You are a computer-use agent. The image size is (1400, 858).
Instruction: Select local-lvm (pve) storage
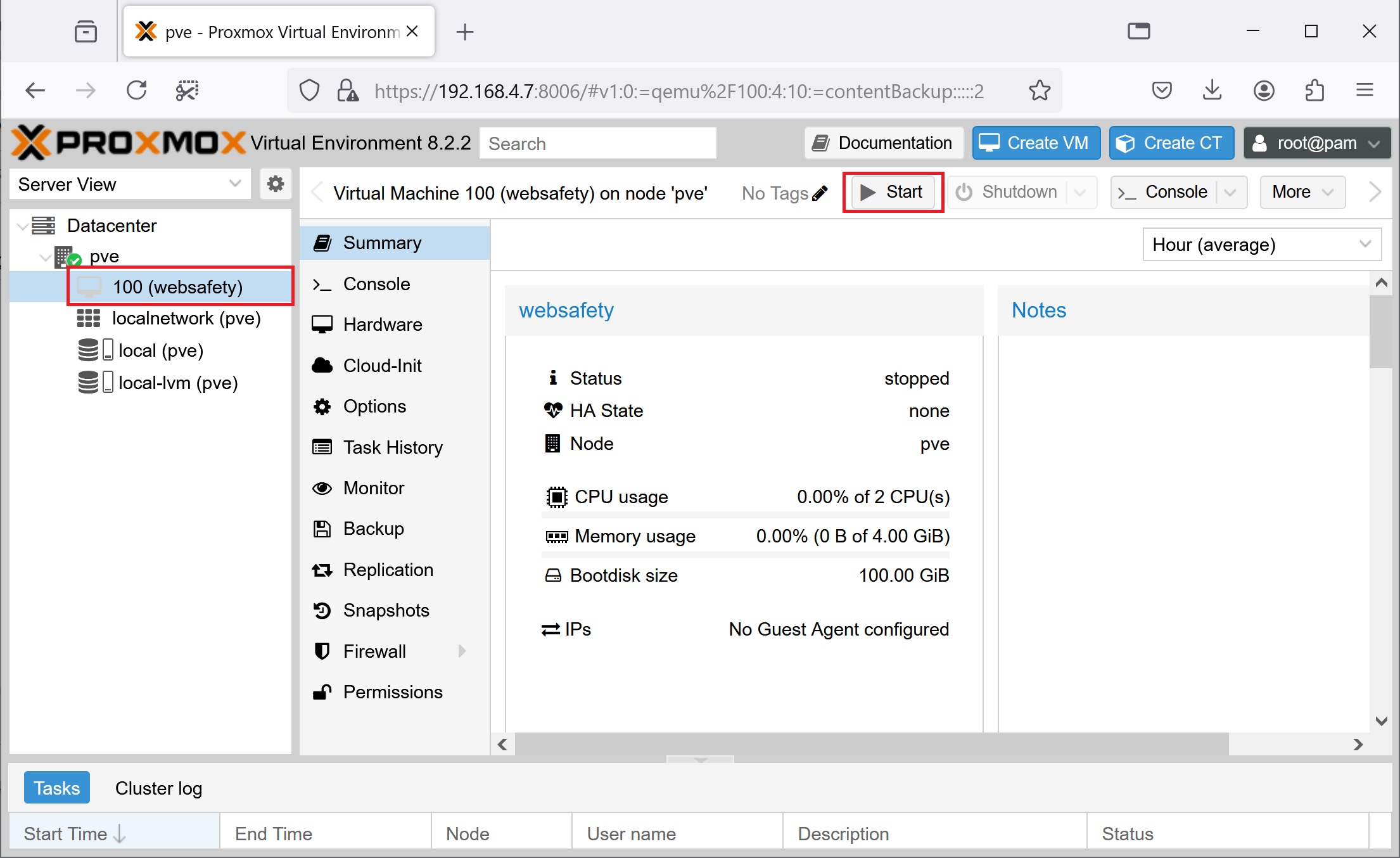pyautogui.click(x=178, y=383)
